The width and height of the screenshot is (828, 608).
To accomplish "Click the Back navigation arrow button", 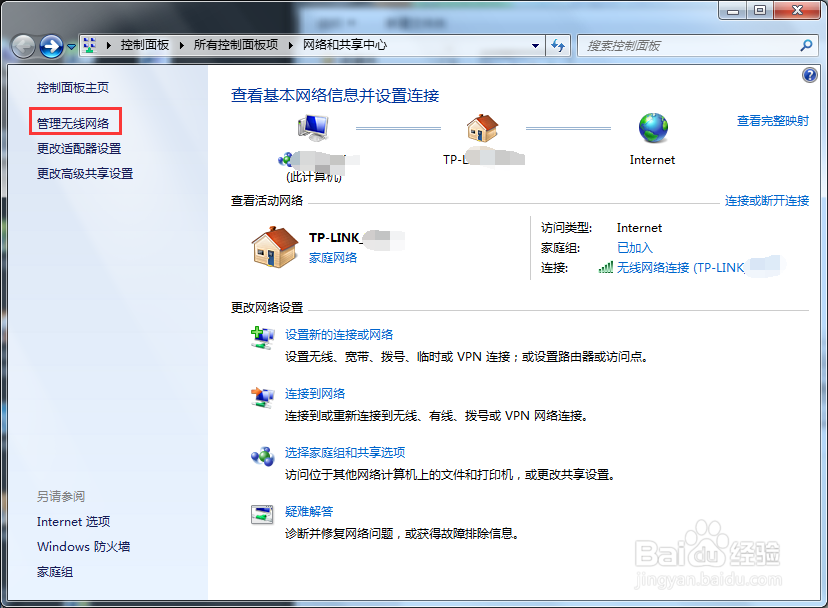I will 23,46.
